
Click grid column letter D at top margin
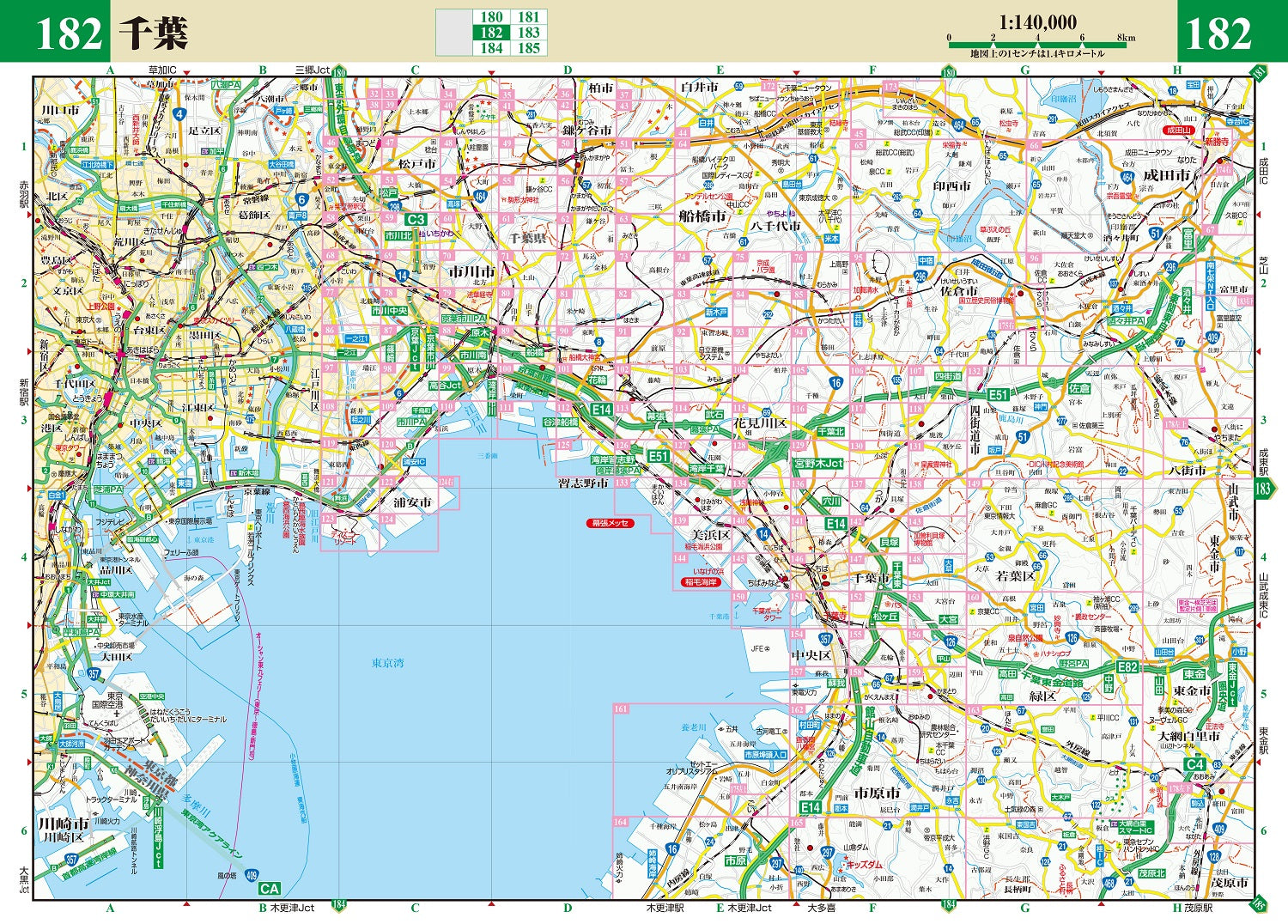567,67
